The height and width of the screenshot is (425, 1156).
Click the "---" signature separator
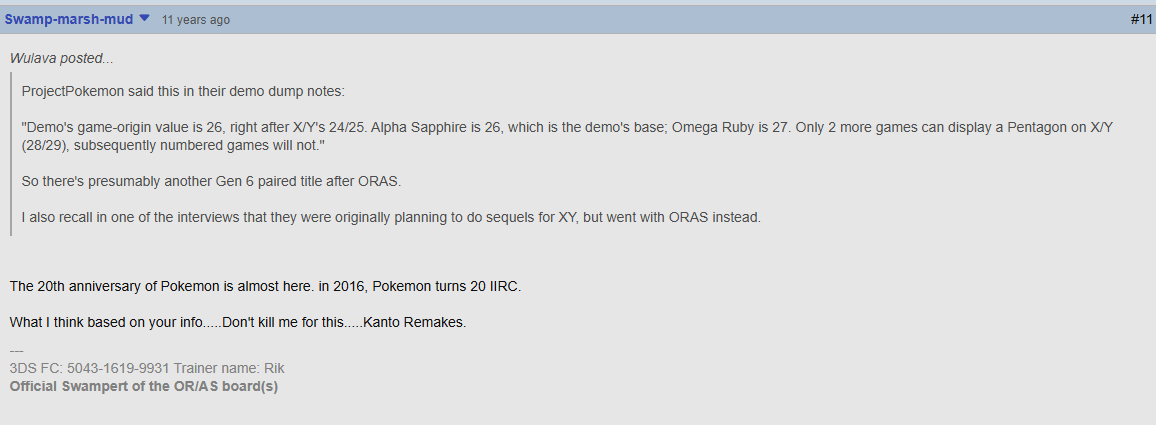click(x=16, y=351)
